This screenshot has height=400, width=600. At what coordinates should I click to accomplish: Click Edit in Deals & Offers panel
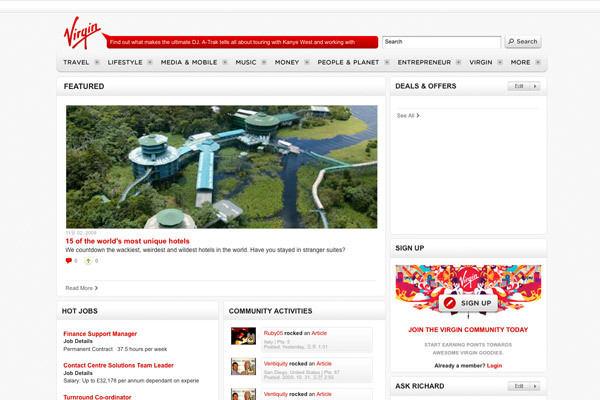point(519,86)
